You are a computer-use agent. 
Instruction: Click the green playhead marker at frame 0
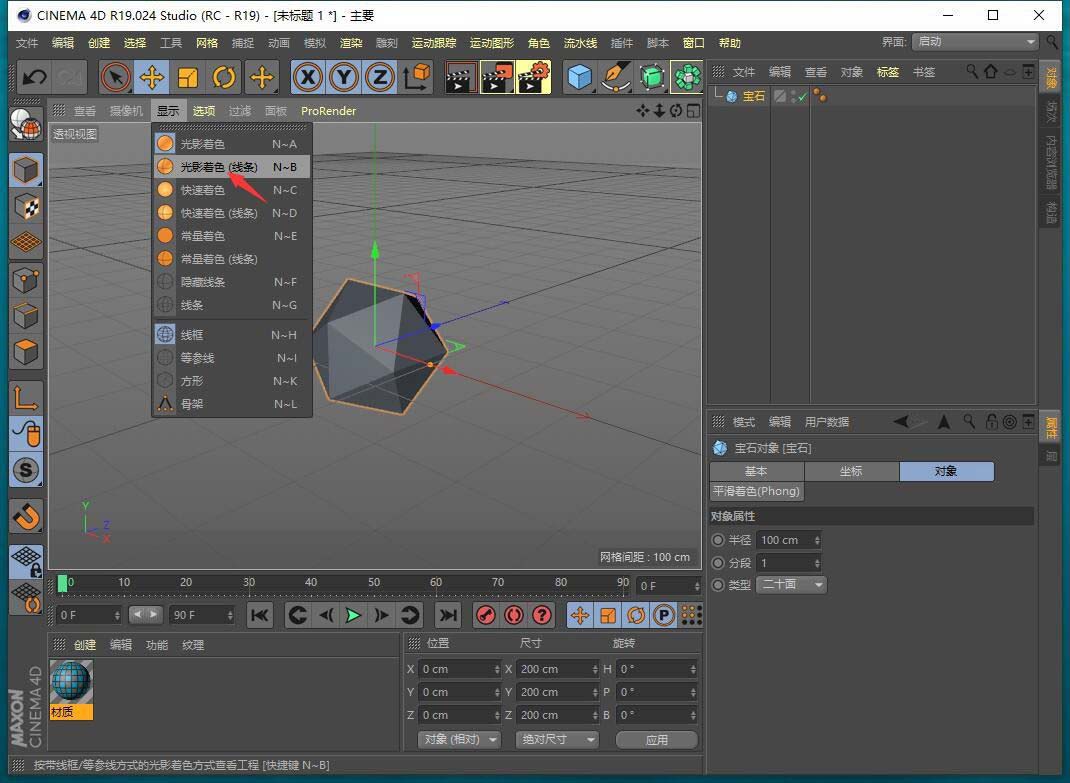click(x=63, y=583)
